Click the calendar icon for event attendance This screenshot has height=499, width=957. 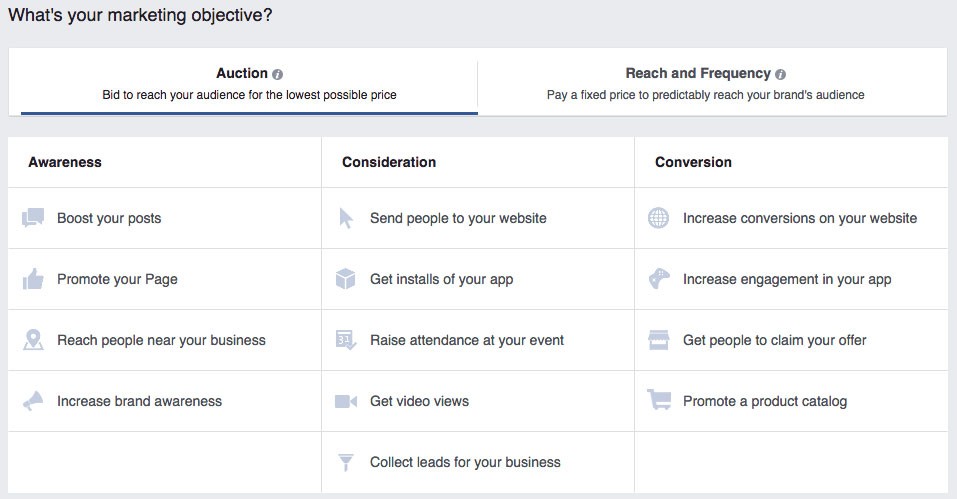pyautogui.click(x=346, y=340)
